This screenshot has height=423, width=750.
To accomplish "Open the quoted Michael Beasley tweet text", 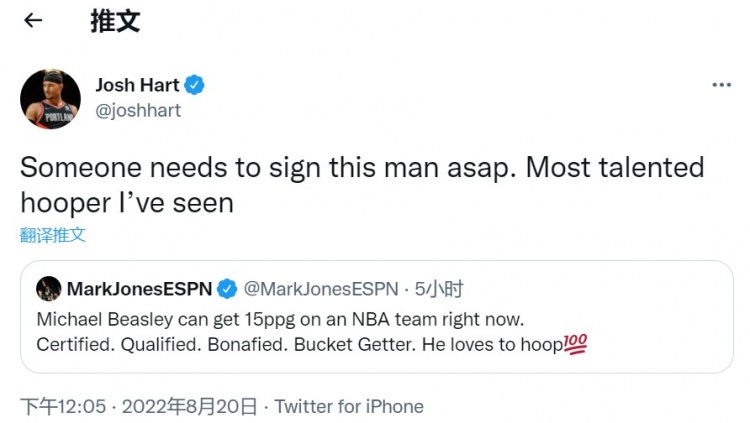I will click(311, 332).
